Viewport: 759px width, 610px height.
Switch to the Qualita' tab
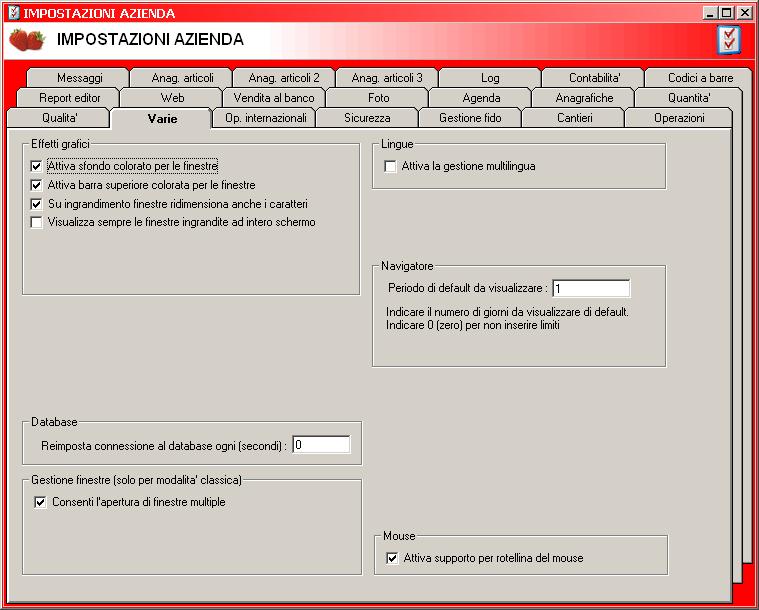(x=58, y=118)
